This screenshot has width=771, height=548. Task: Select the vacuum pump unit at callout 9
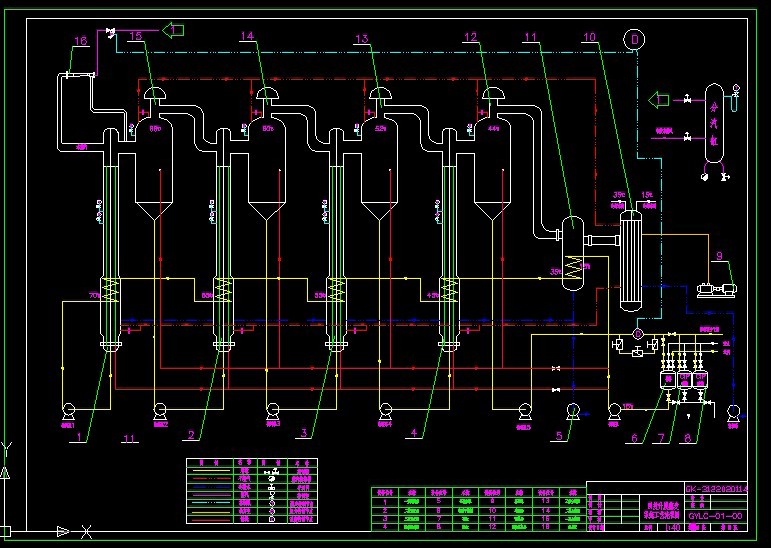716,290
